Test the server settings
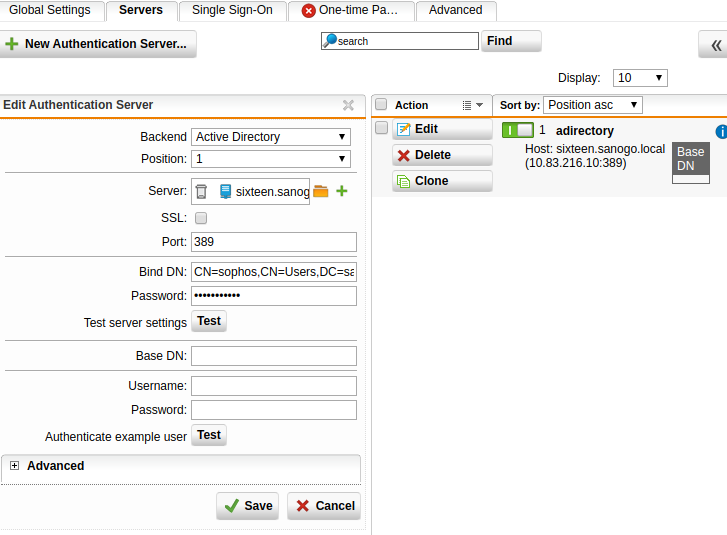 (x=209, y=321)
